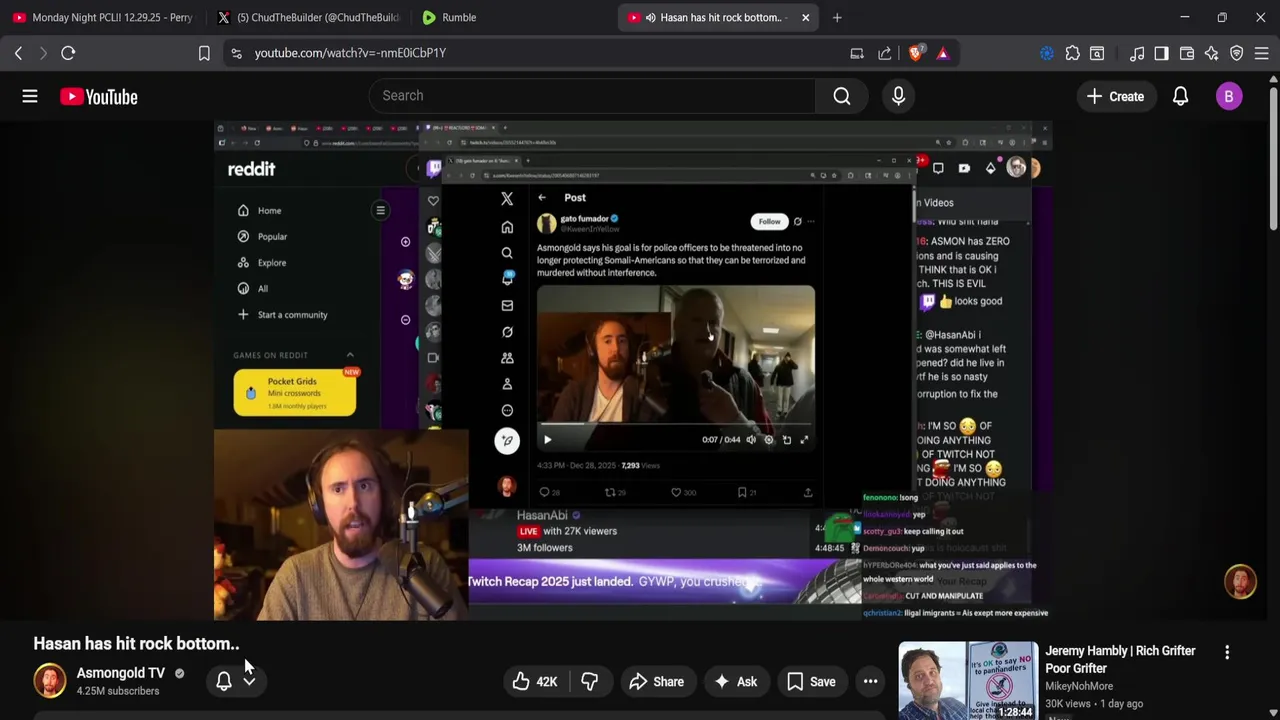Open the Brave Rewards triangle icon
1280x720 pixels.
tap(943, 53)
